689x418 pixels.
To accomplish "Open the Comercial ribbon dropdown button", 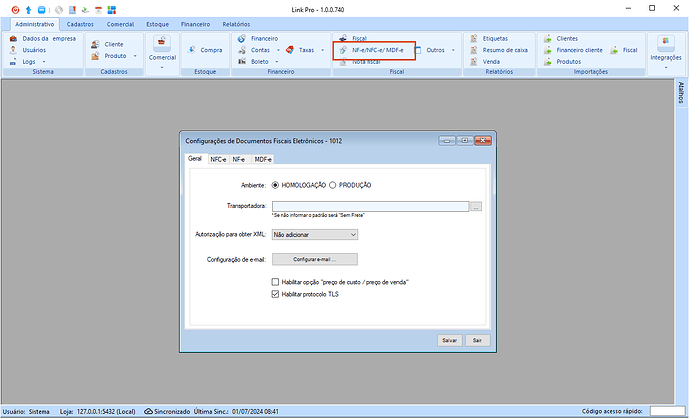I will 162,67.
